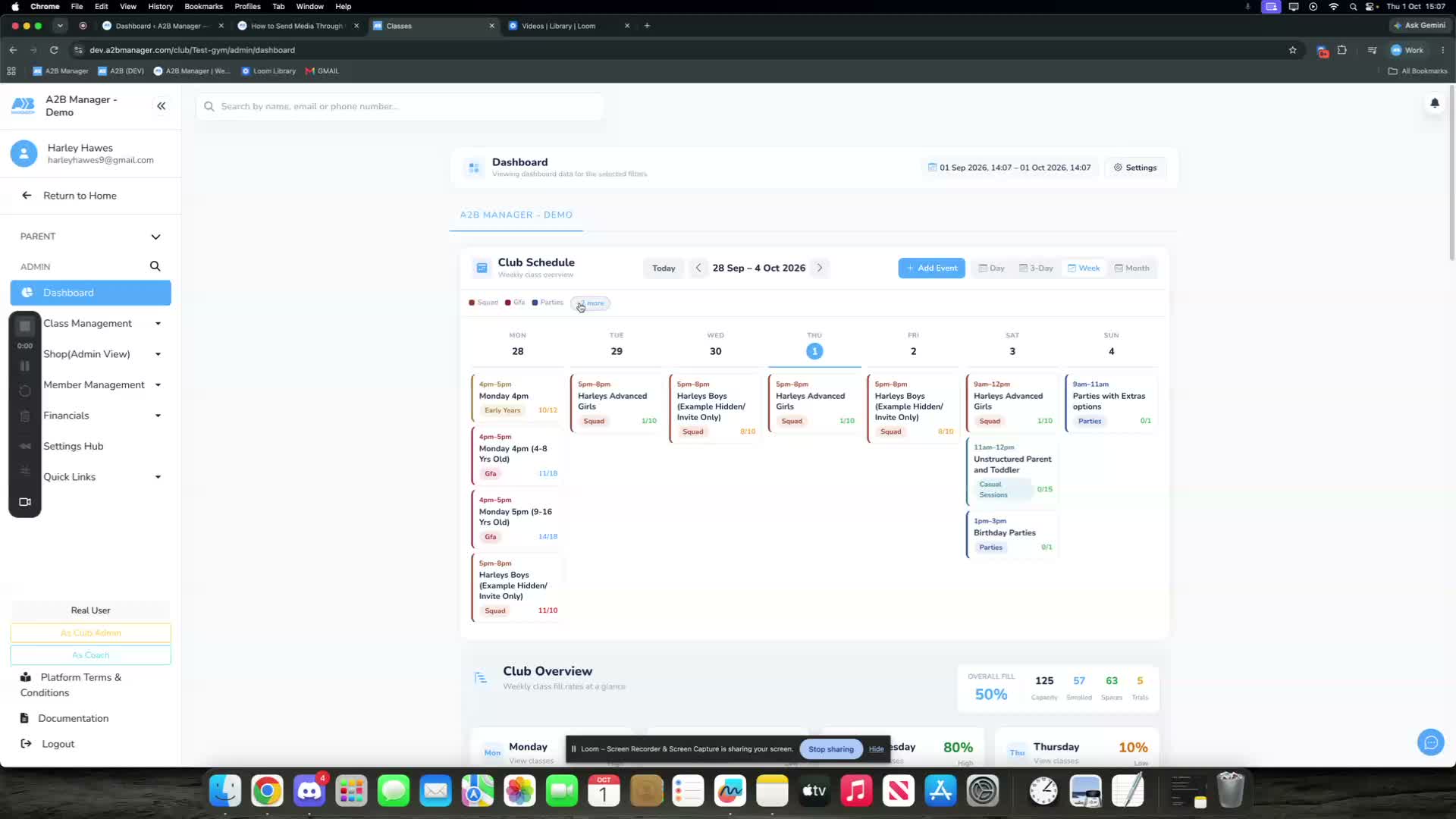Click the Return to Home arrow link
The width and height of the screenshot is (1456, 819).
(x=69, y=196)
